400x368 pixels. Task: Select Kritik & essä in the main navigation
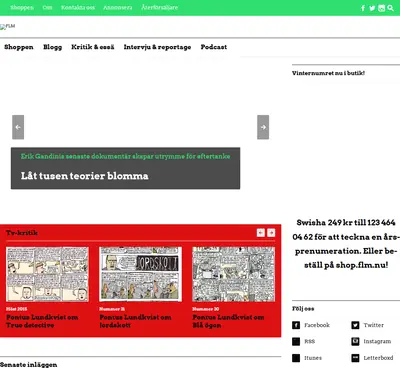click(x=93, y=47)
